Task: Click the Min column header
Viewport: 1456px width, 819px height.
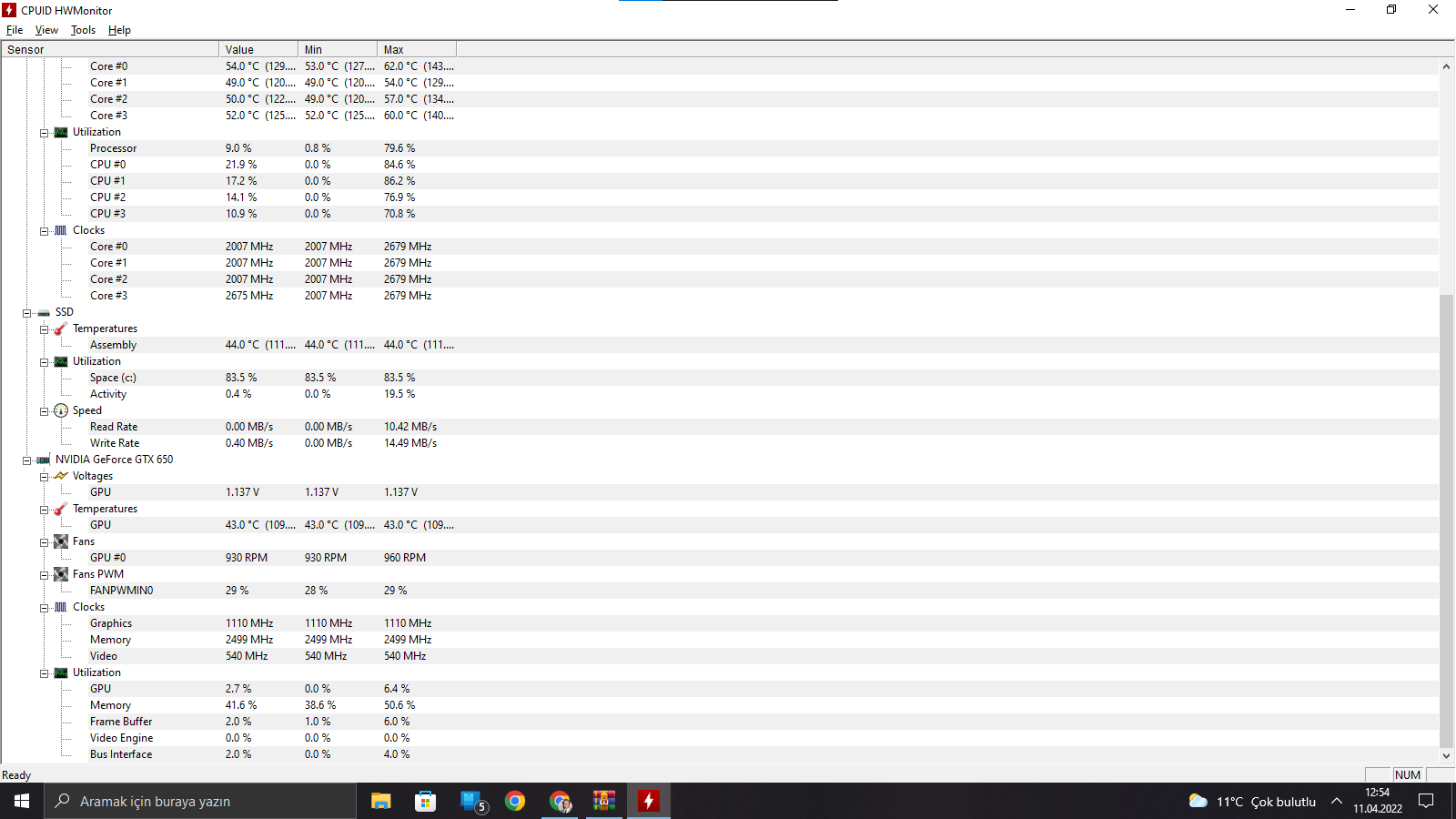Action: click(x=338, y=49)
